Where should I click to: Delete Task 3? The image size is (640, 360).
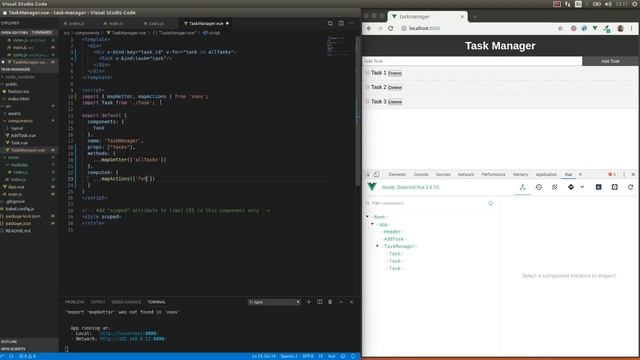[x=395, y=102]
